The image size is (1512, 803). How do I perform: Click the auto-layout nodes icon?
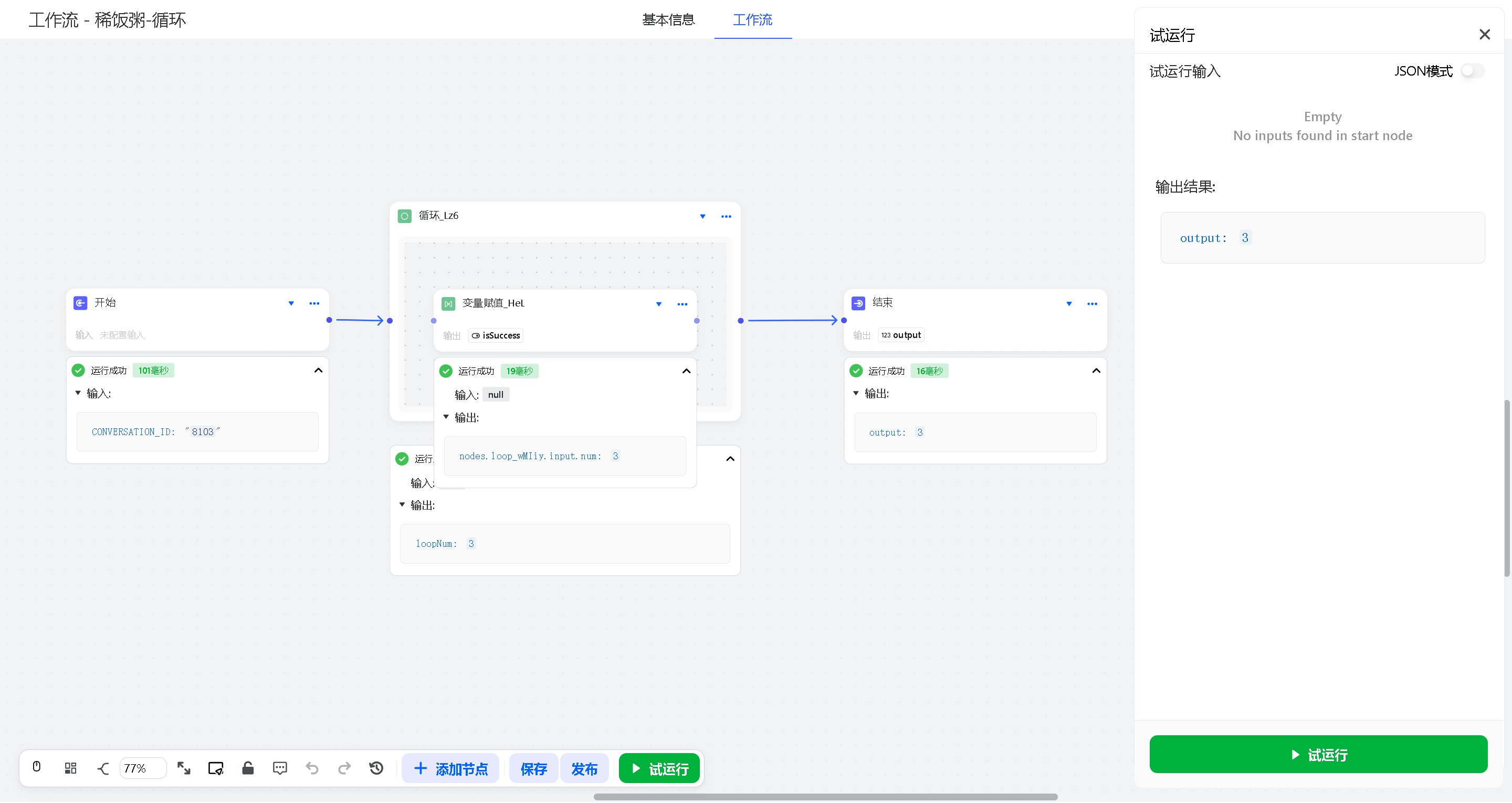[x=70, y=768]
